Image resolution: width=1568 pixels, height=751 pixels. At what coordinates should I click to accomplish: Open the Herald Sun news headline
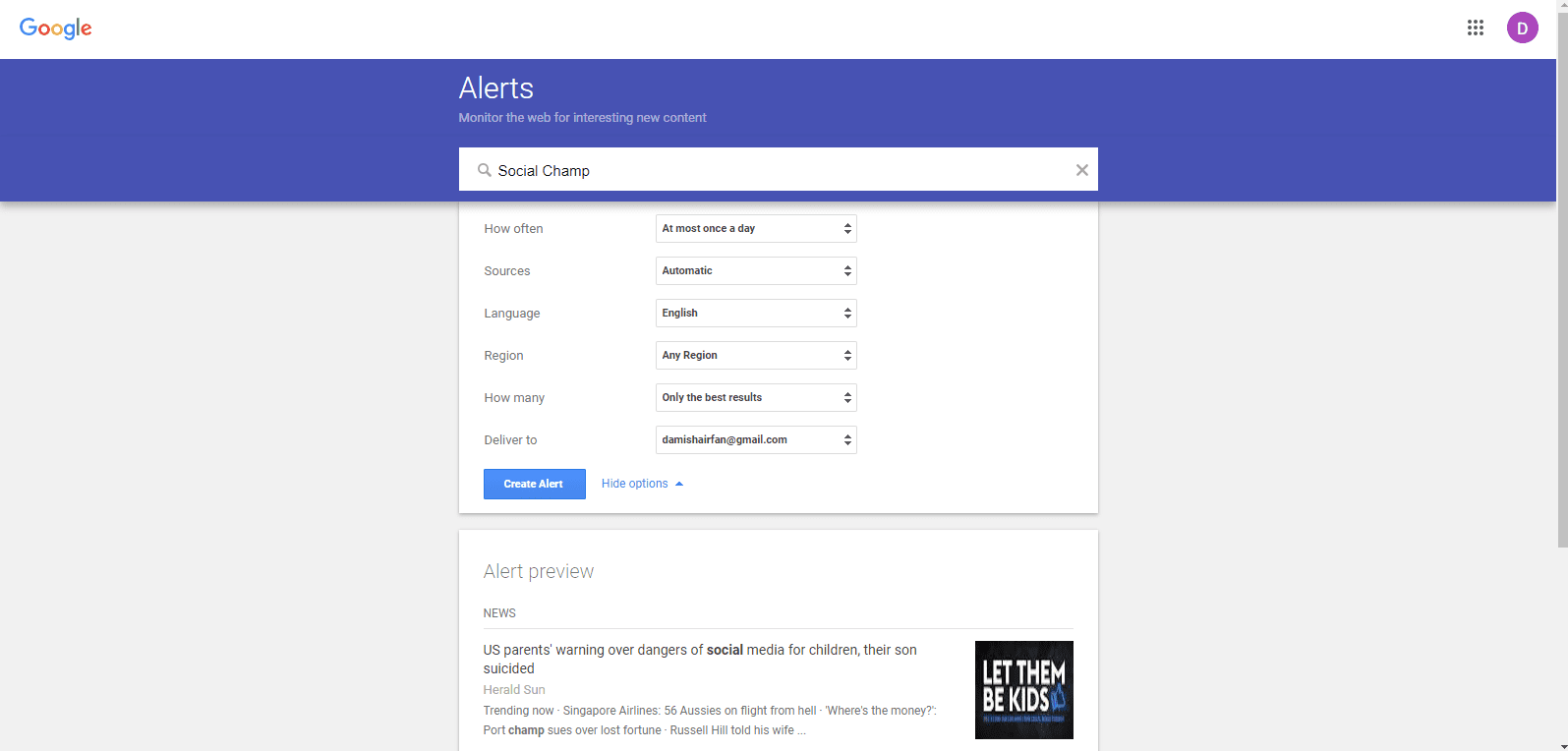coord(700,659)
